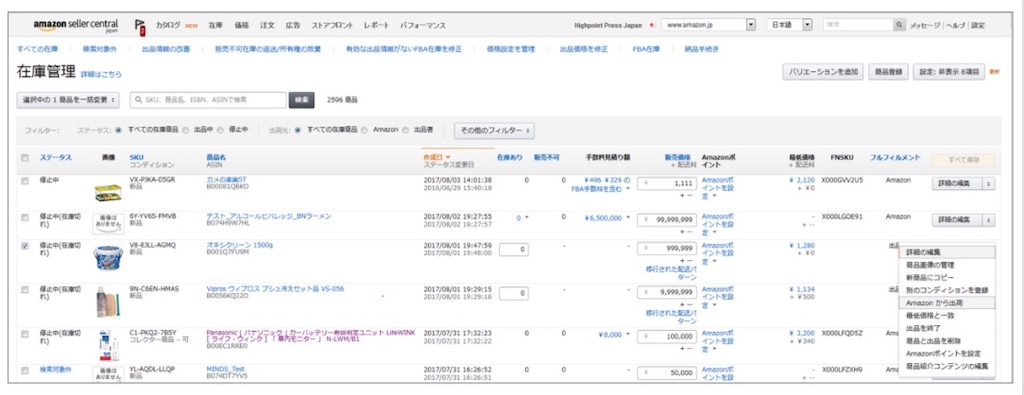Viewport: 1024px width, 395px height.
Task: Switch to 価格設定を管理 tab
Action: pos(511,49)
